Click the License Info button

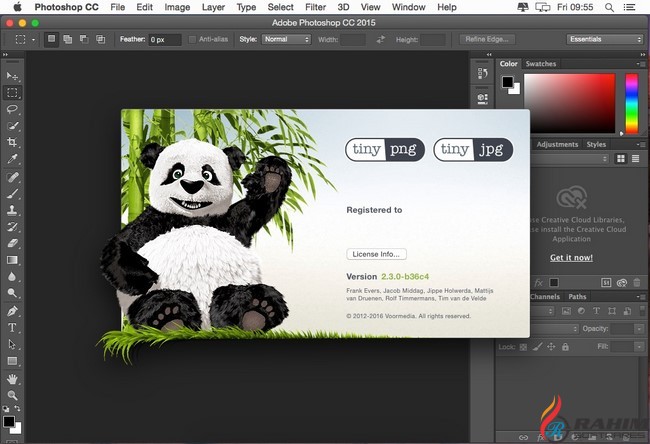pyautogui.click(x=376, y=254)
